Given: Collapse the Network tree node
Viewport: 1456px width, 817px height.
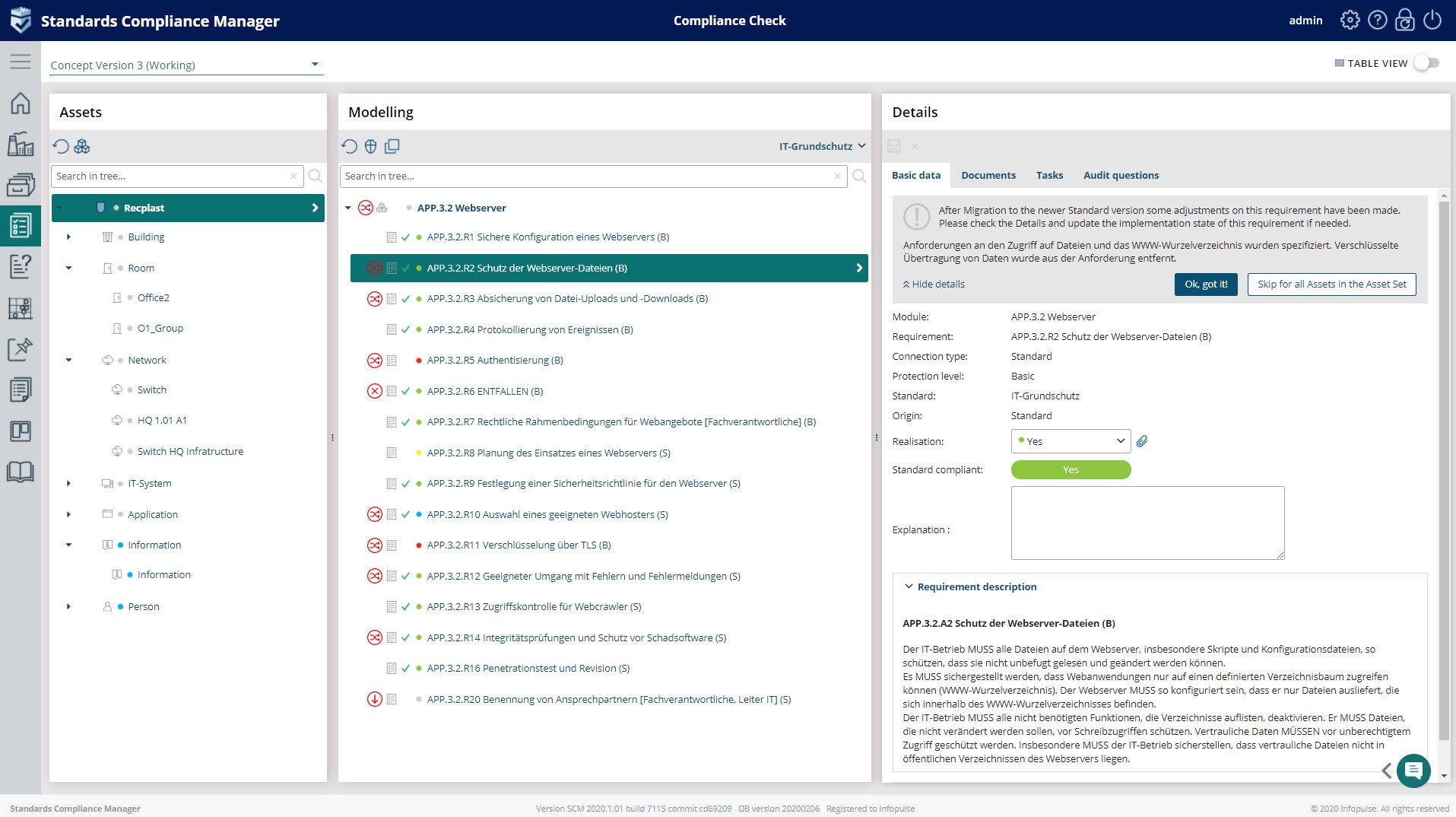Looking at the screenshot, I should (x=68, y=361).
